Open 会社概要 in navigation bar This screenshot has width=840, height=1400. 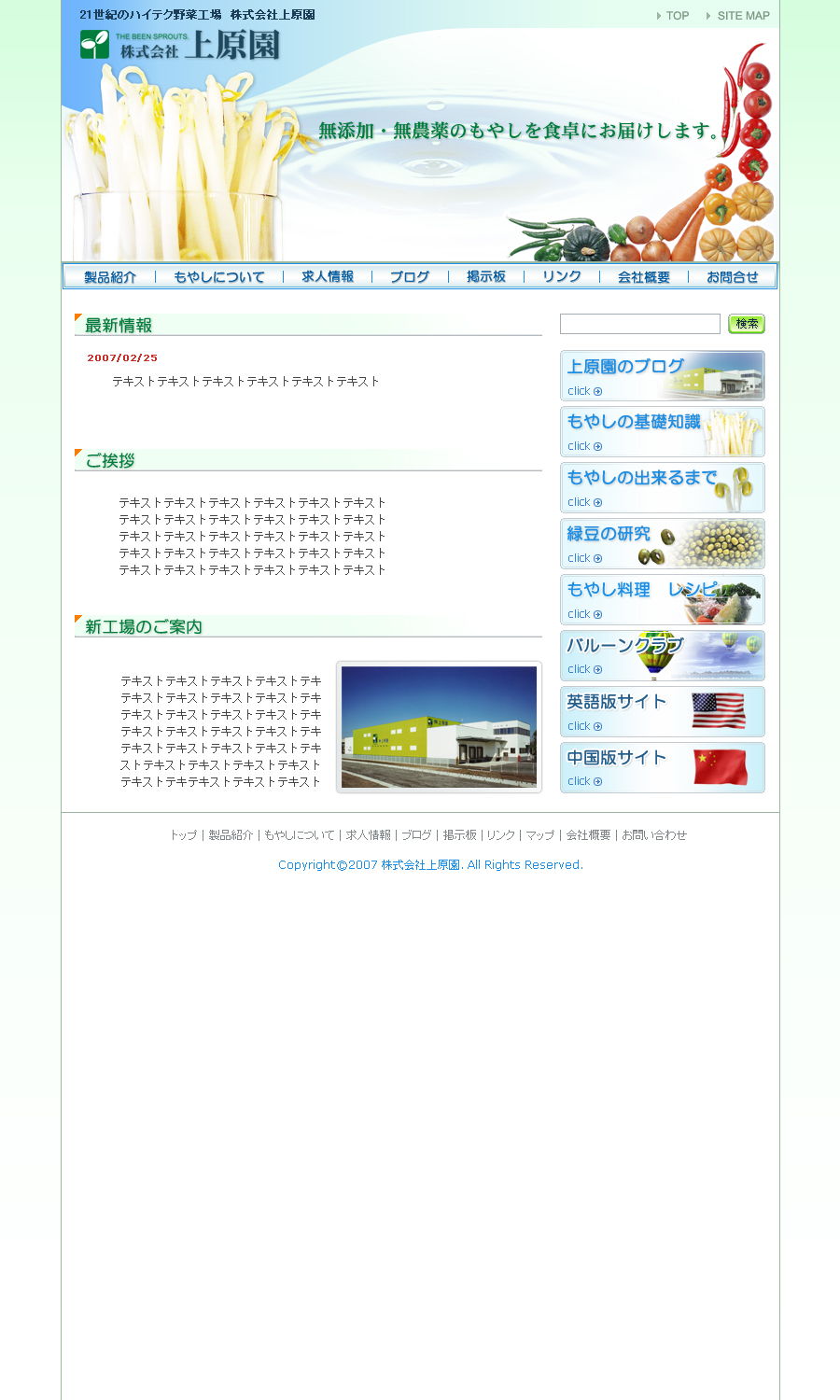coord(644,276)
